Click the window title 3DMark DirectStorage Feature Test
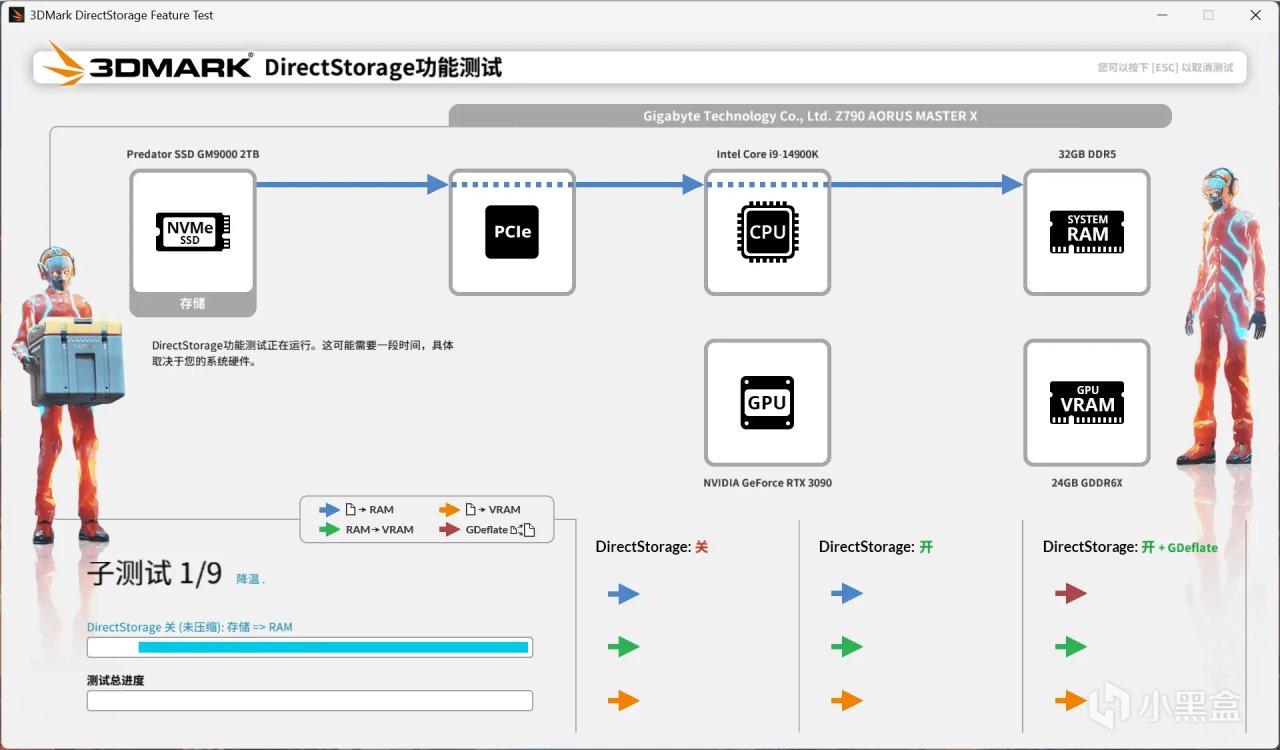Image resolution: width=1280 pixels, height=750 pixels. click(x=121, y=15)
